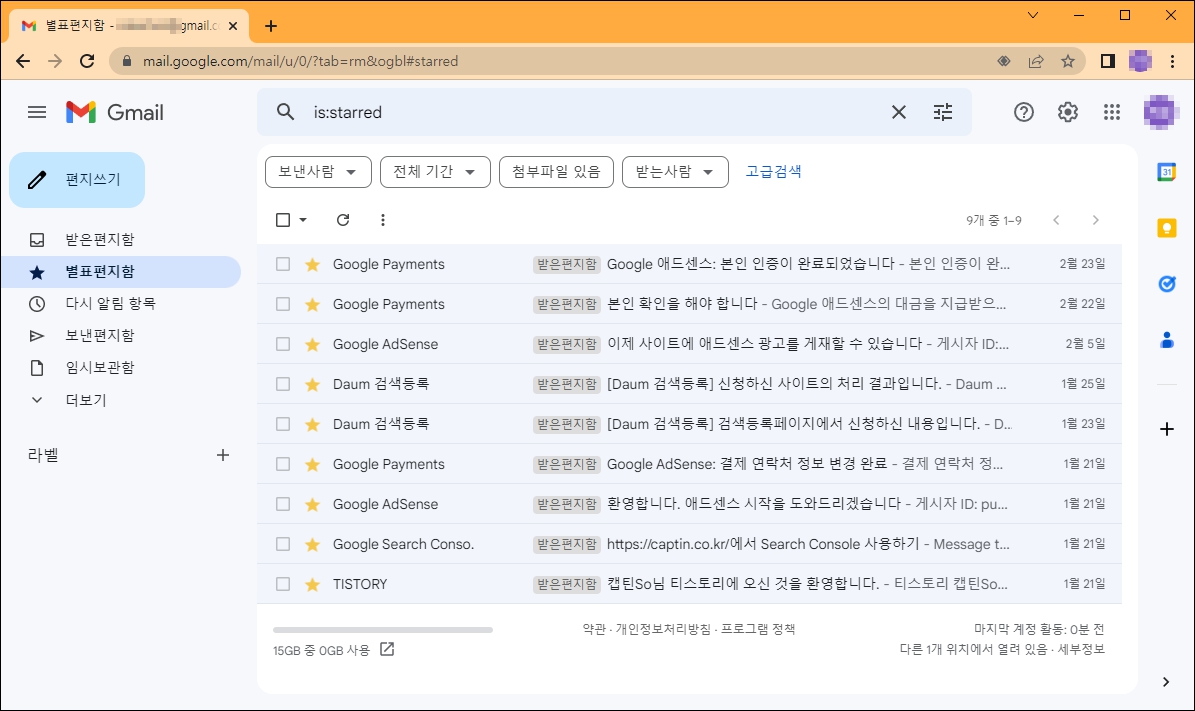Screen dimensions: 1195x711
Task: Go to newer messages arrow
Action: pos(1056,219)
